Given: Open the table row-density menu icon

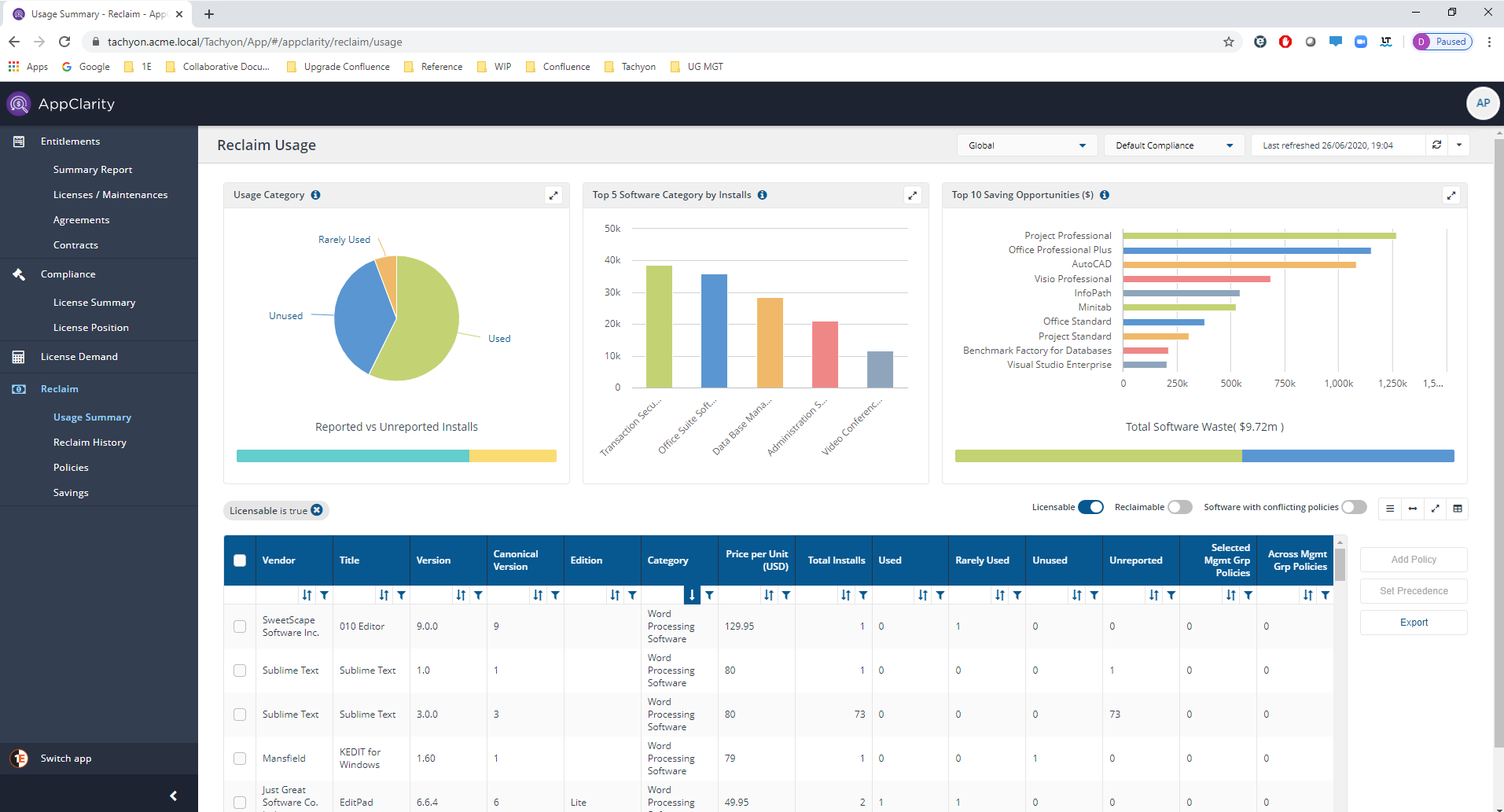Looking at the screenshot, I should tap(1390, 509).
